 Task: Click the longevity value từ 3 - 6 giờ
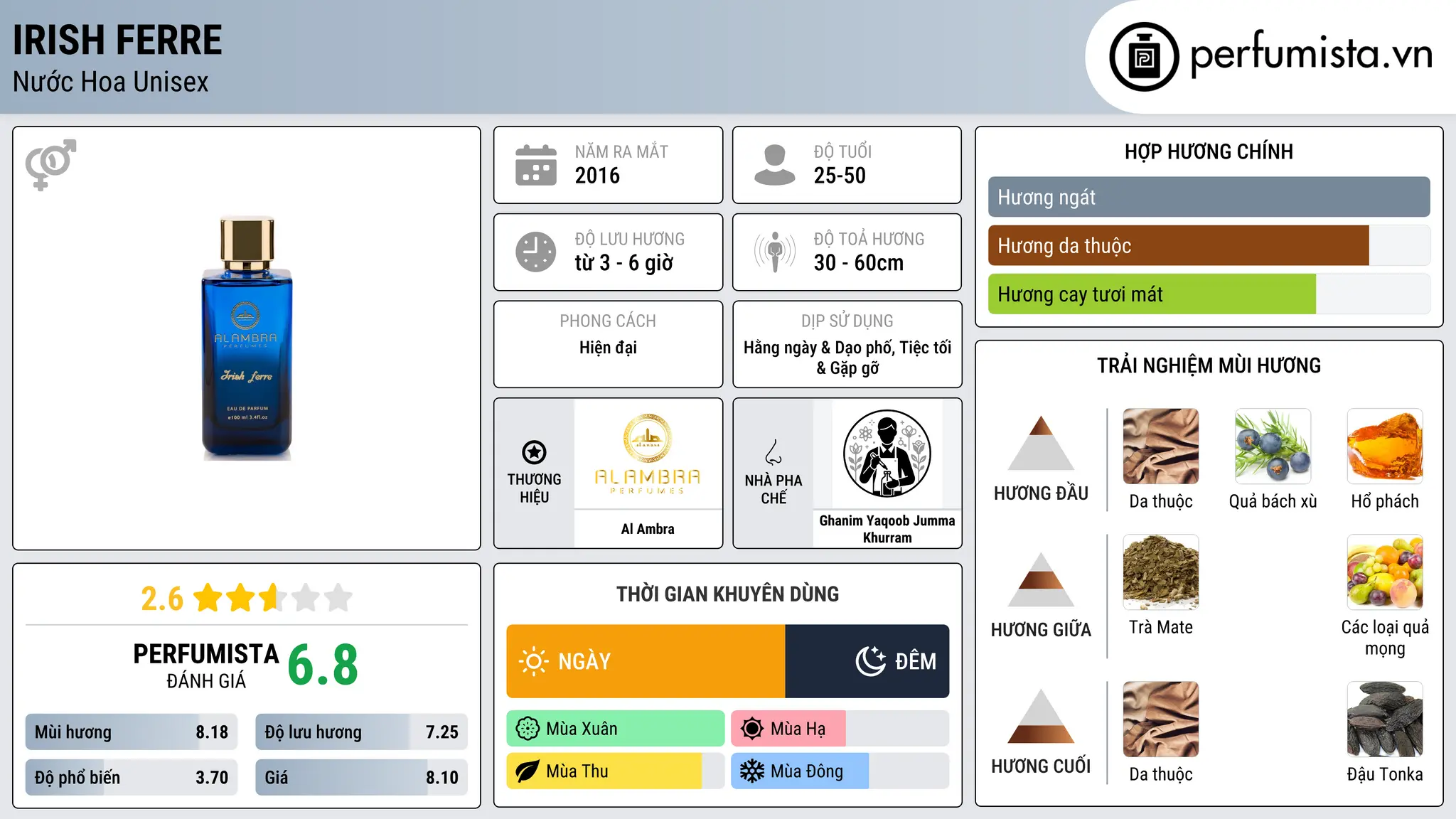624,263
